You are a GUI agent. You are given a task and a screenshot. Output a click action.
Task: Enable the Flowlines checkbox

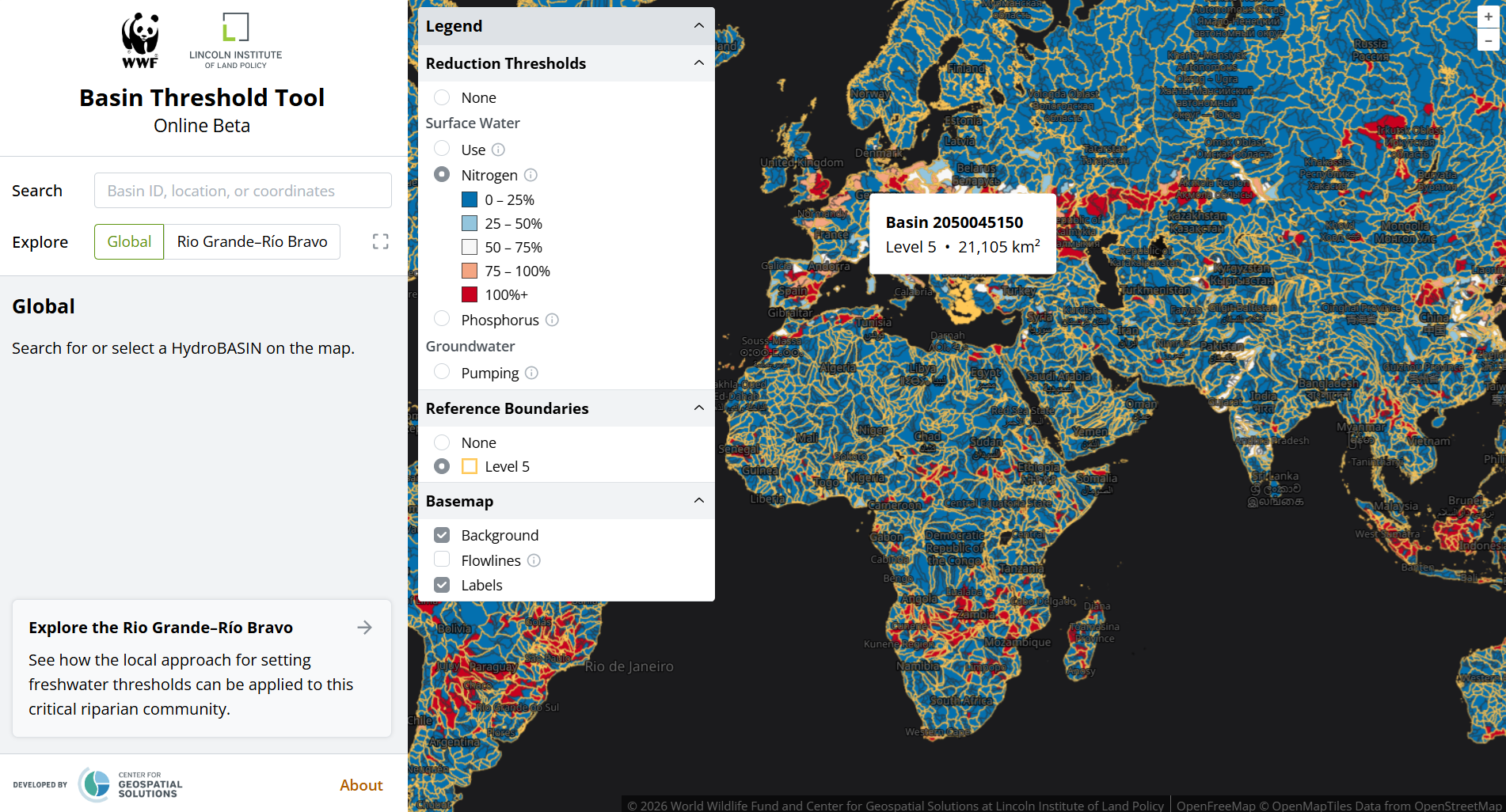click(x=442, y=560)
